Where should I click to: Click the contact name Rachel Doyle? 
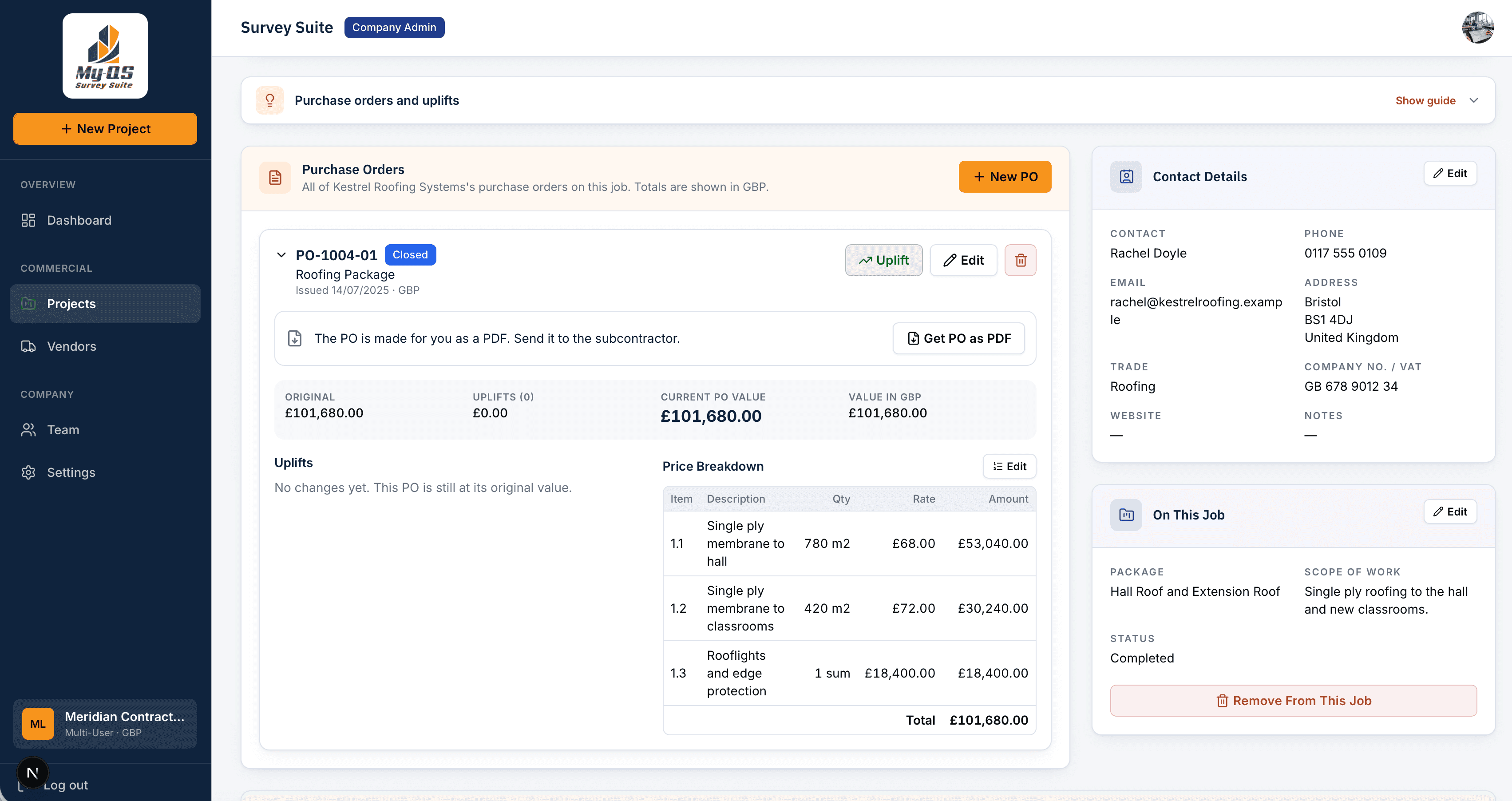pos(1148,253)
